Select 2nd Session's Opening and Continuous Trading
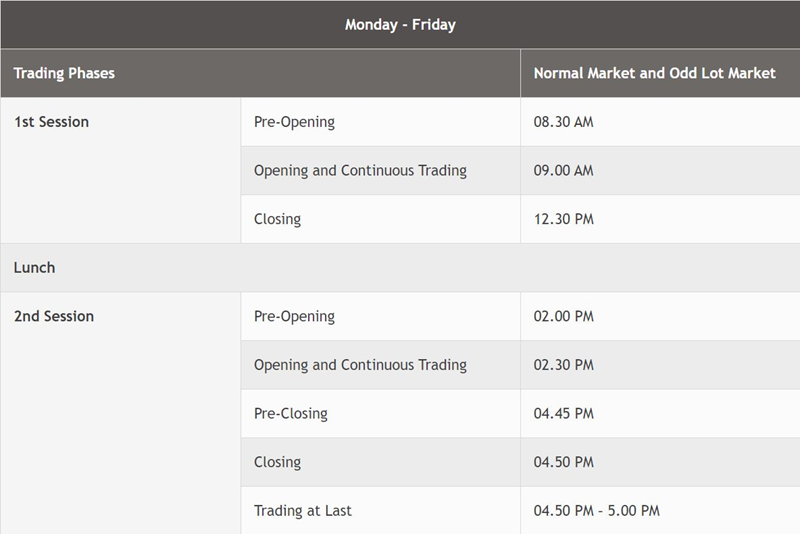Viewport: 800px width, 534px height. (360, 365)
